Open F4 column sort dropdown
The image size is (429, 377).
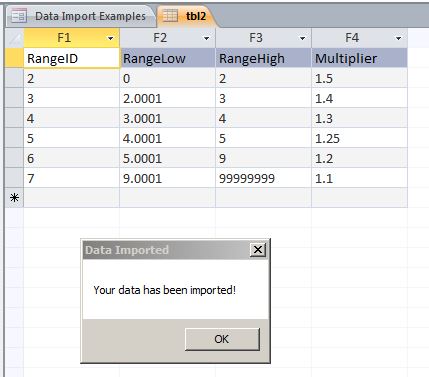click(398, 38)
